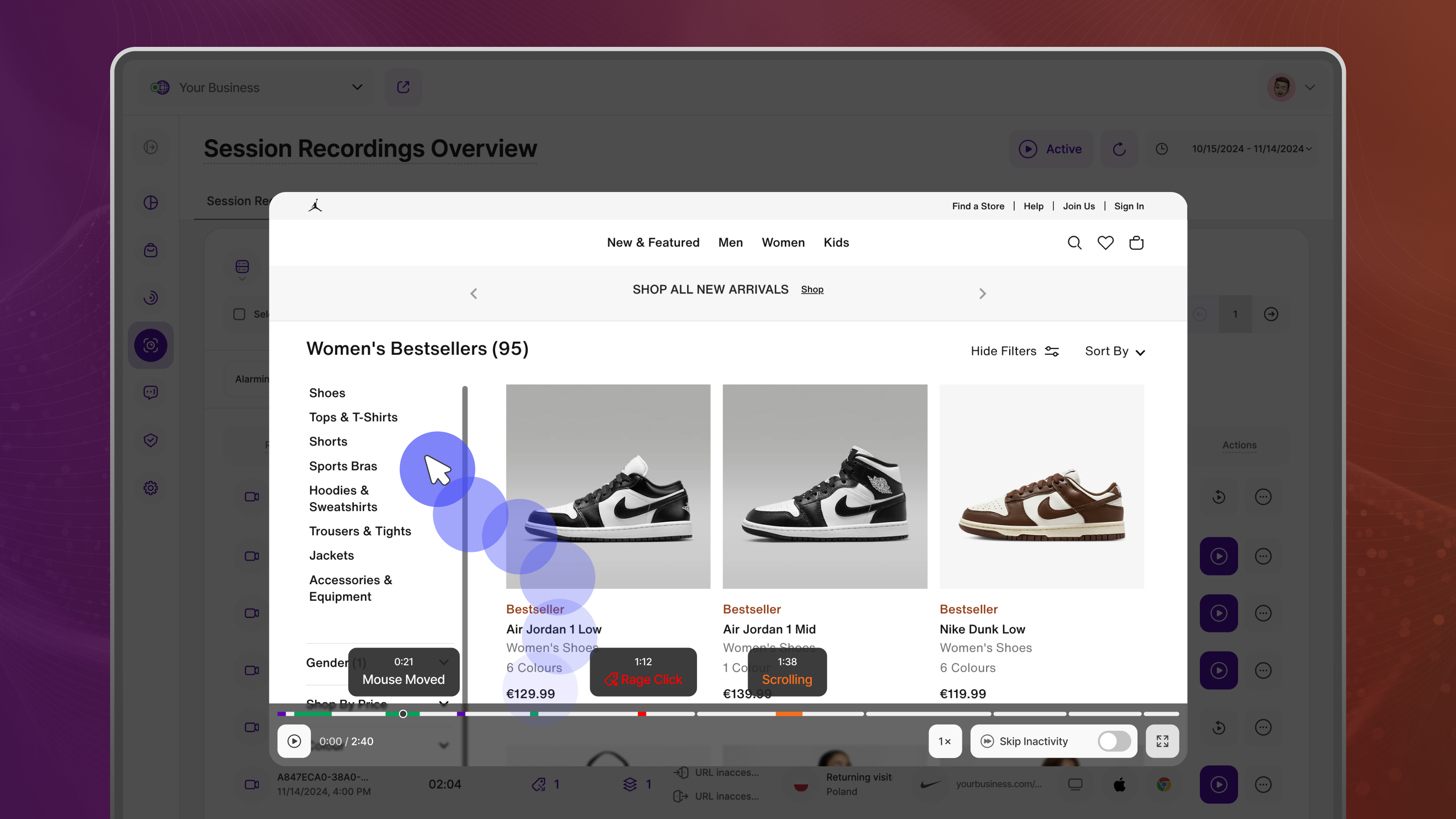Open the date range picker 10/15/2024 - 11/14/2024

tap(1232, 149)
